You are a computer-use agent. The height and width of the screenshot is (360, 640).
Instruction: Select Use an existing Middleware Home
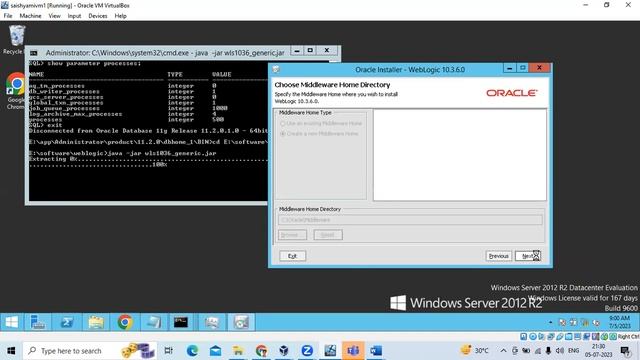pos(321,123)
